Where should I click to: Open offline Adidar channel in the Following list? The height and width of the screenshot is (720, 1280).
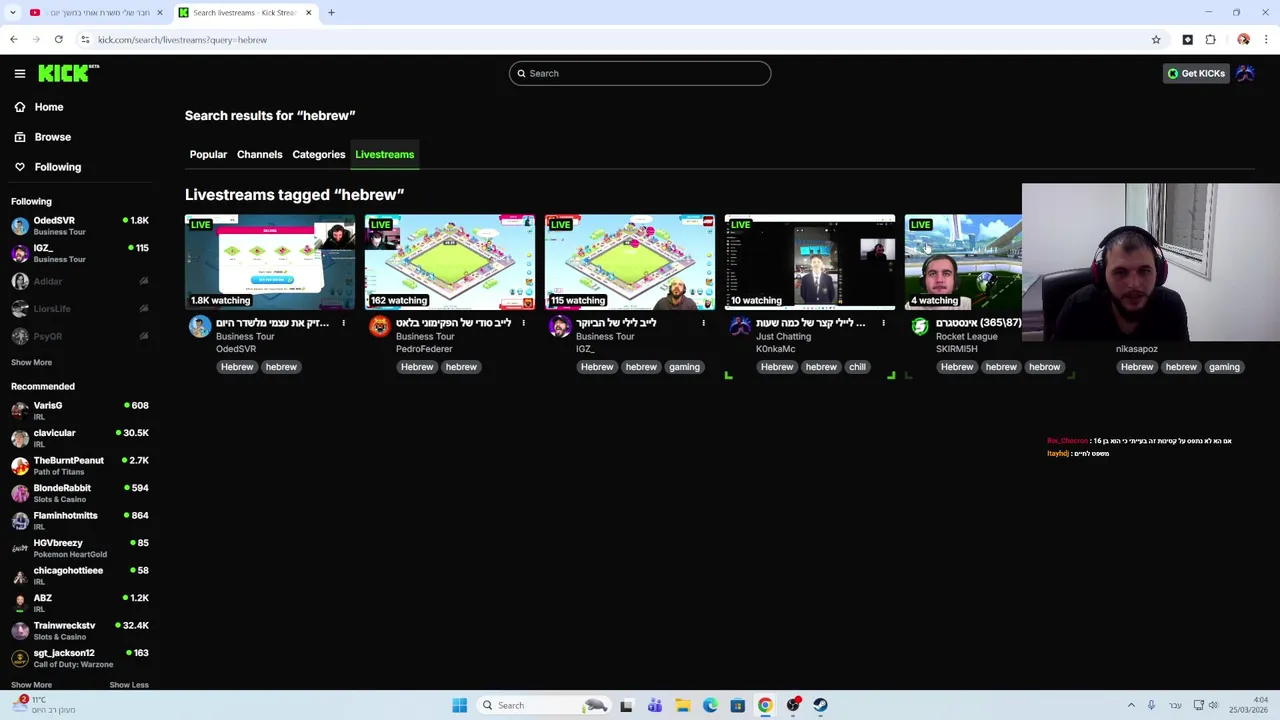[x=80, y=281]
